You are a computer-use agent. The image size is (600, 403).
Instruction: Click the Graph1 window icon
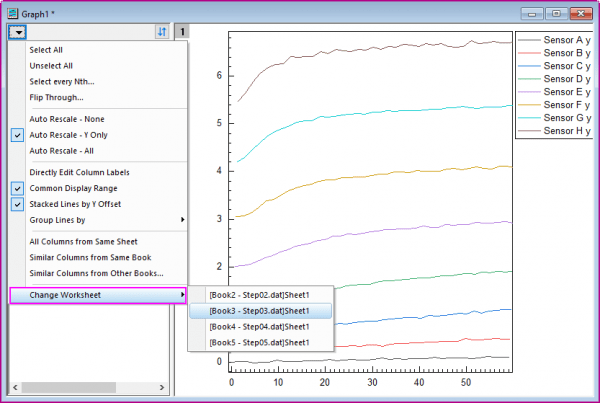13,14
